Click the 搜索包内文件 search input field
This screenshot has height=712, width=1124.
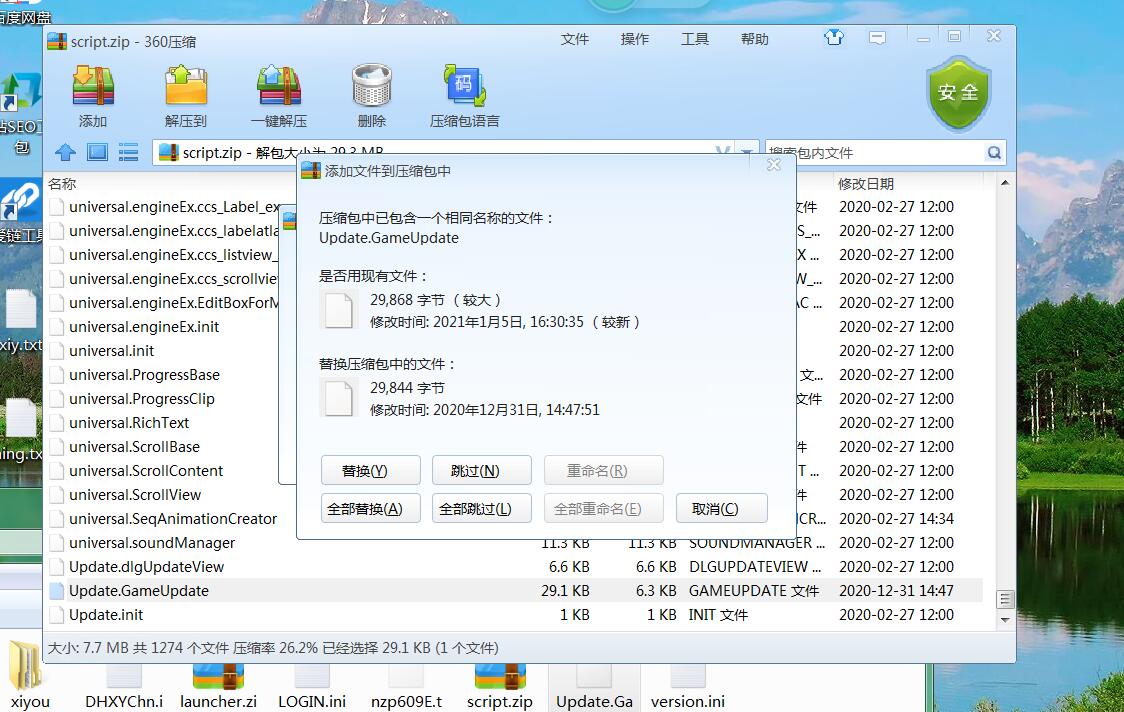(870, 153)
